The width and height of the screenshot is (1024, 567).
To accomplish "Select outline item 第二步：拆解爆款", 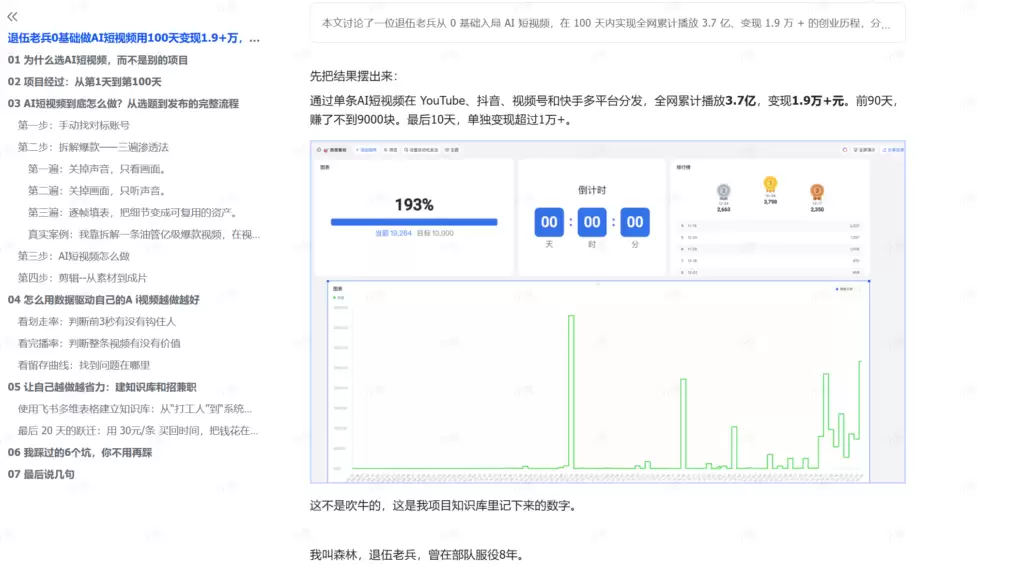I will tap(93, 147).
